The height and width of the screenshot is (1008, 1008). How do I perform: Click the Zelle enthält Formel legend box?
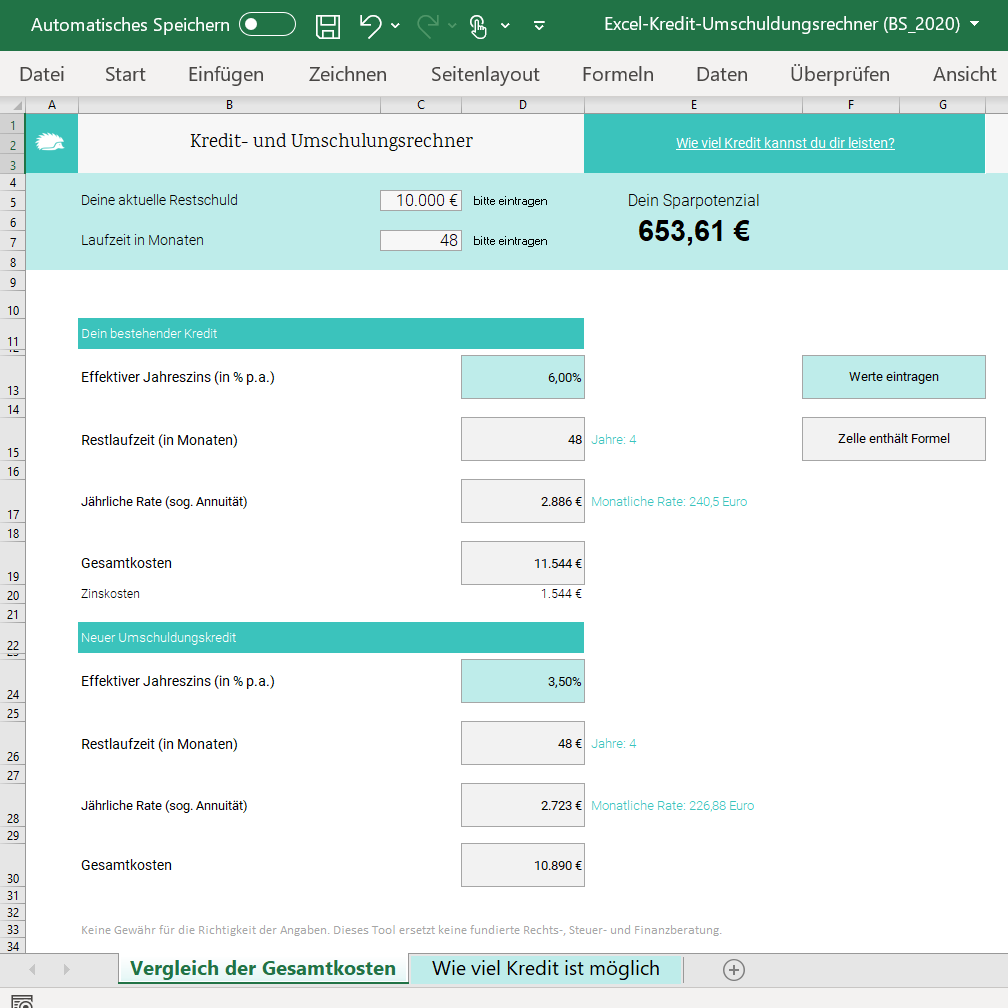coord(894,438)
